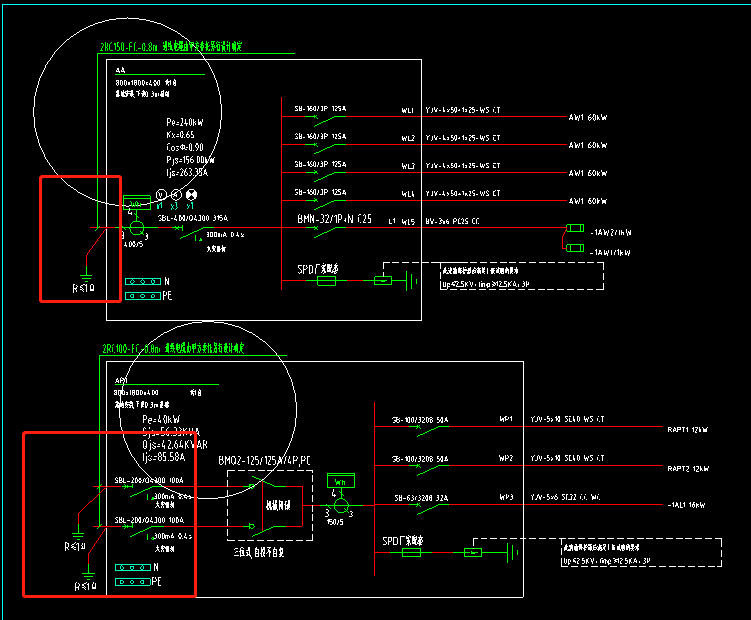Select the Up≤2.5KV note in panel AA
The image size is (751, 620).
[x=485, y=284]
